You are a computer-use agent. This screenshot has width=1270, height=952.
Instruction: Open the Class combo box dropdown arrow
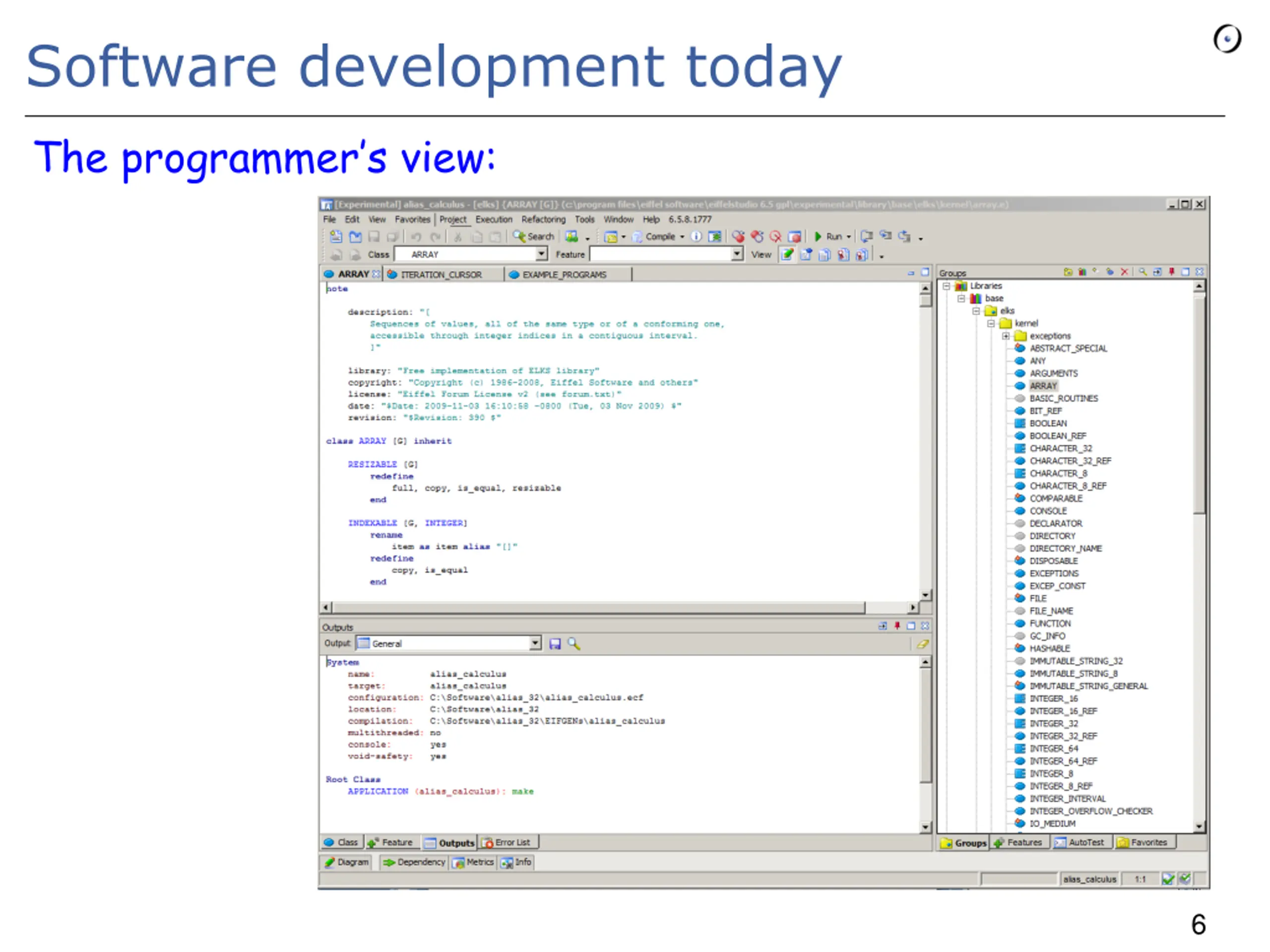[541, 254]
